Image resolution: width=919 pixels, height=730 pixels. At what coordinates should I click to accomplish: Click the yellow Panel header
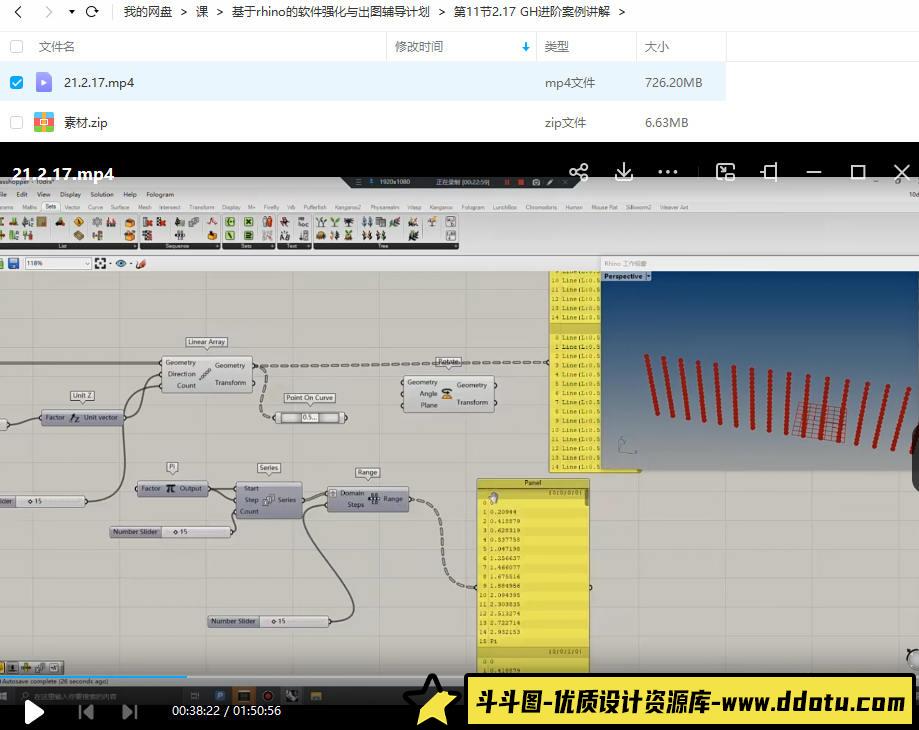532,483
